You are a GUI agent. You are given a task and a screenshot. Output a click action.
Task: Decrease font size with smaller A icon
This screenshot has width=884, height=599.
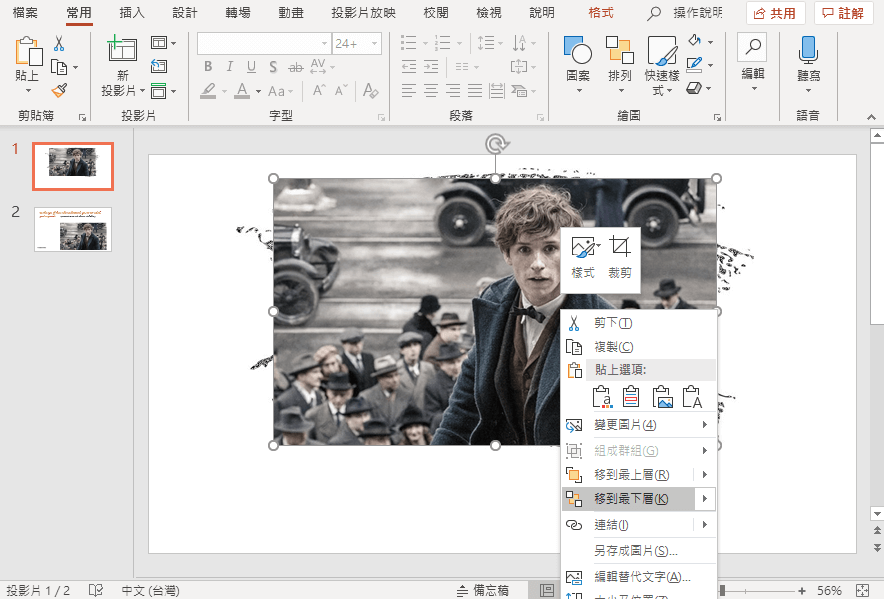click(341, 90)
